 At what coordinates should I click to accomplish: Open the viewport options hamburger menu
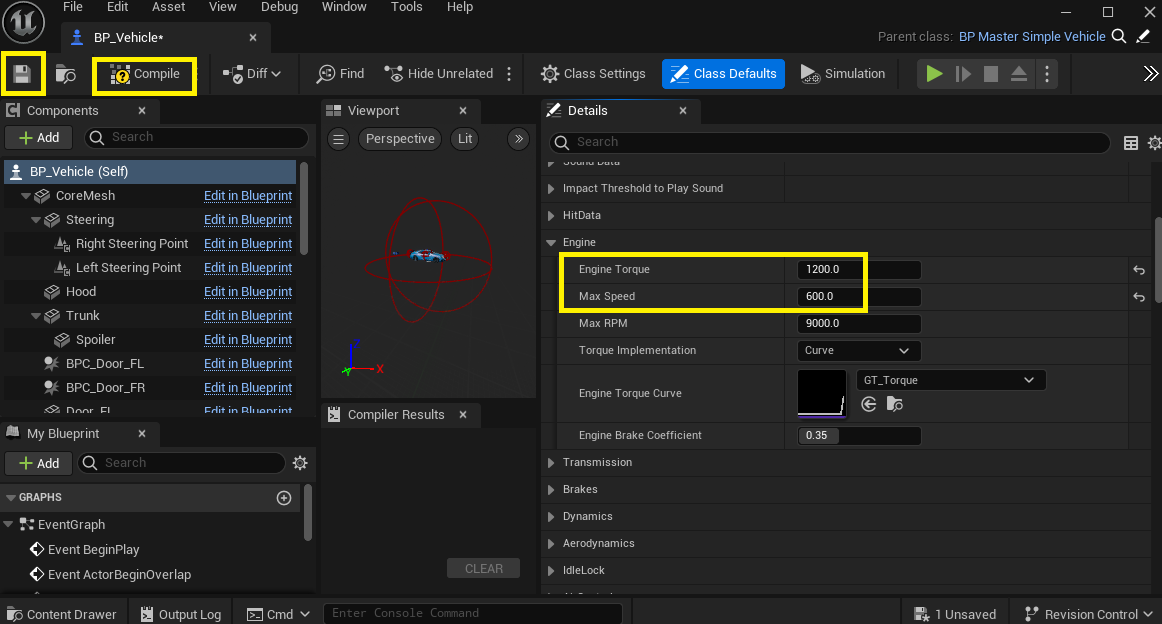339,139
